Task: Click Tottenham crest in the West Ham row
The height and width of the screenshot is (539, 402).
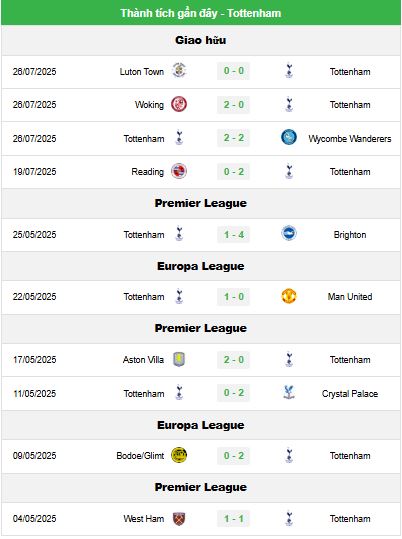Action: [289, 518]
